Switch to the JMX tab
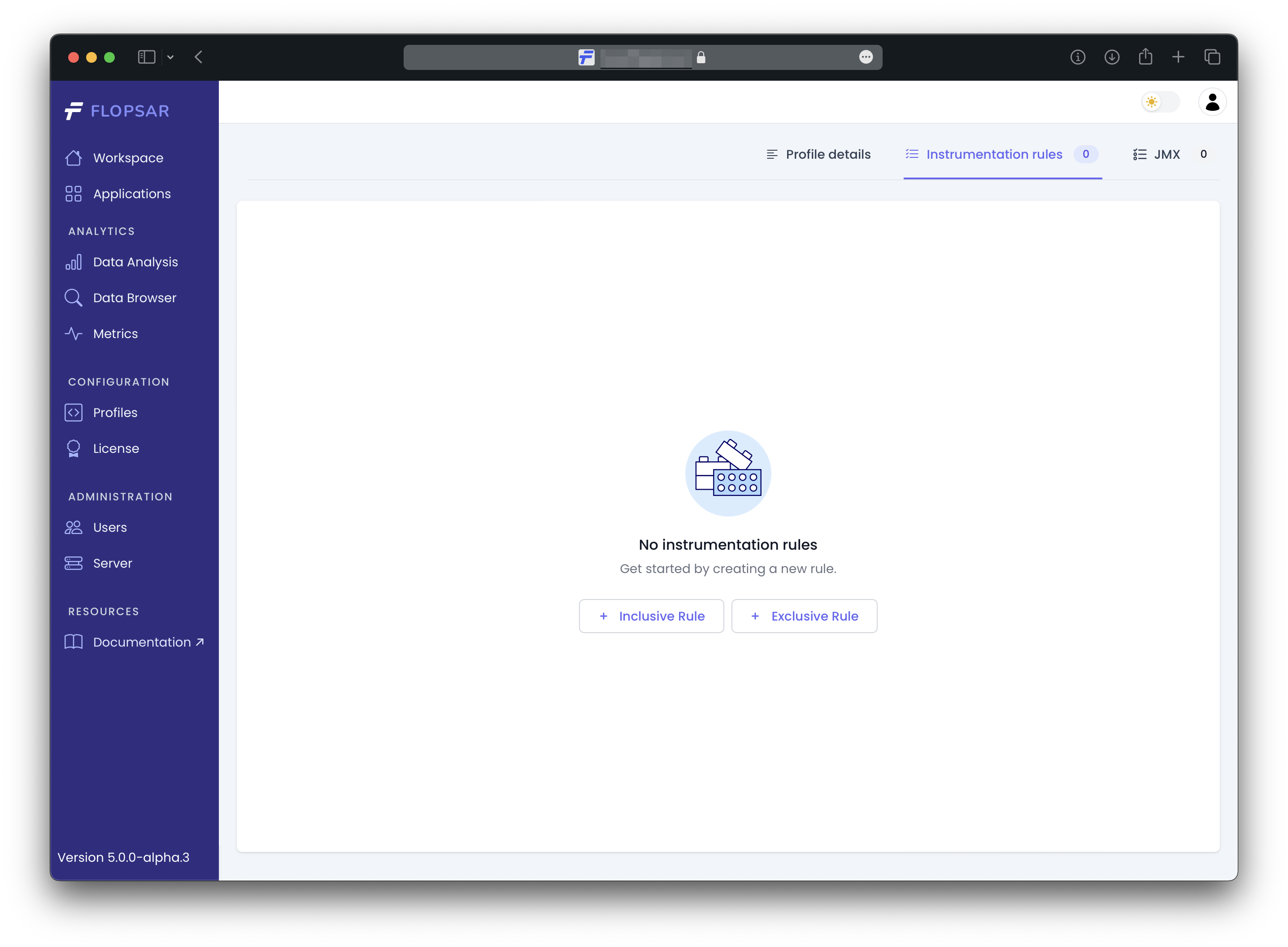The image size is (1288, 947). pos(1166,154)
